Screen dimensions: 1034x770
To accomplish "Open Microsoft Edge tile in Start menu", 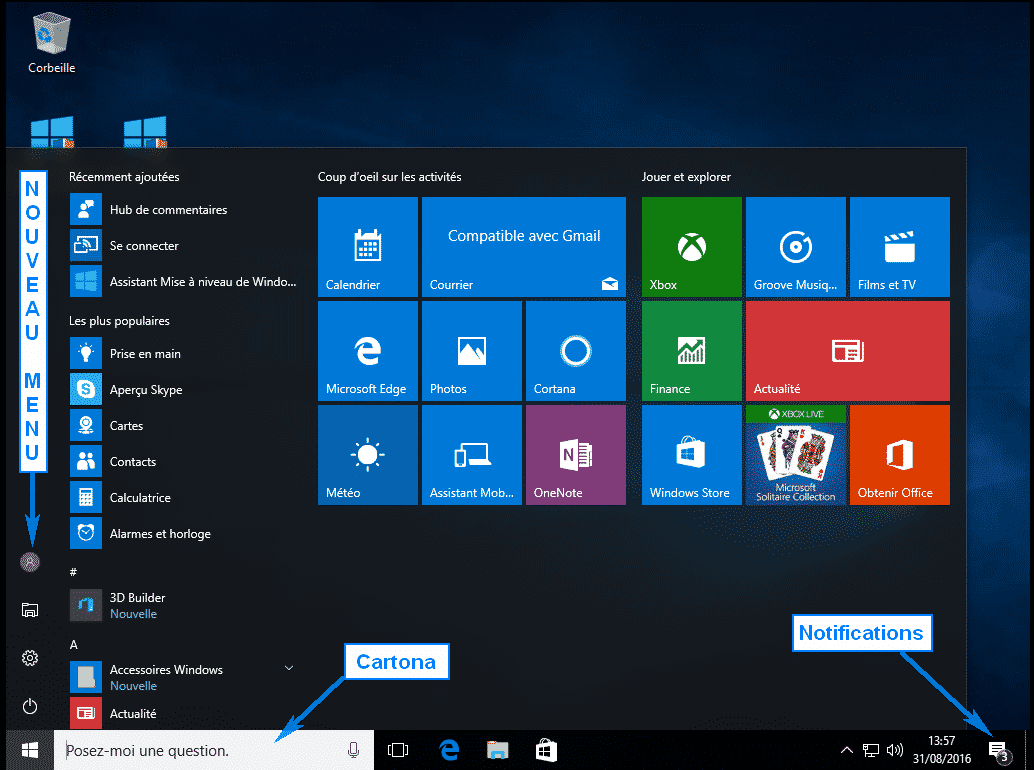I will coord(367,351).
